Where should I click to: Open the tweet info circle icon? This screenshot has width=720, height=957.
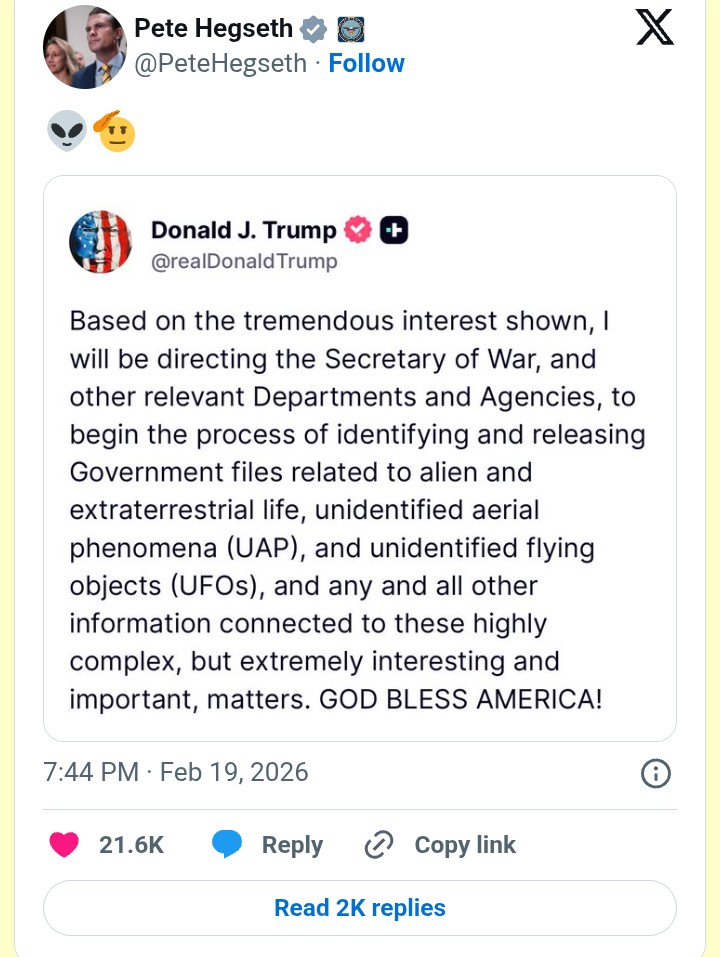click(x=655, y=773)
